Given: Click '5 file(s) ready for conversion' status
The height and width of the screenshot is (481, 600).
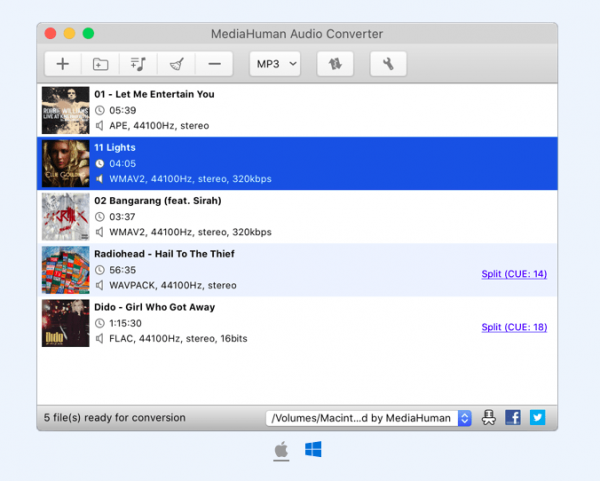Looking at the screenshot, I should click(x=114, y=417).
